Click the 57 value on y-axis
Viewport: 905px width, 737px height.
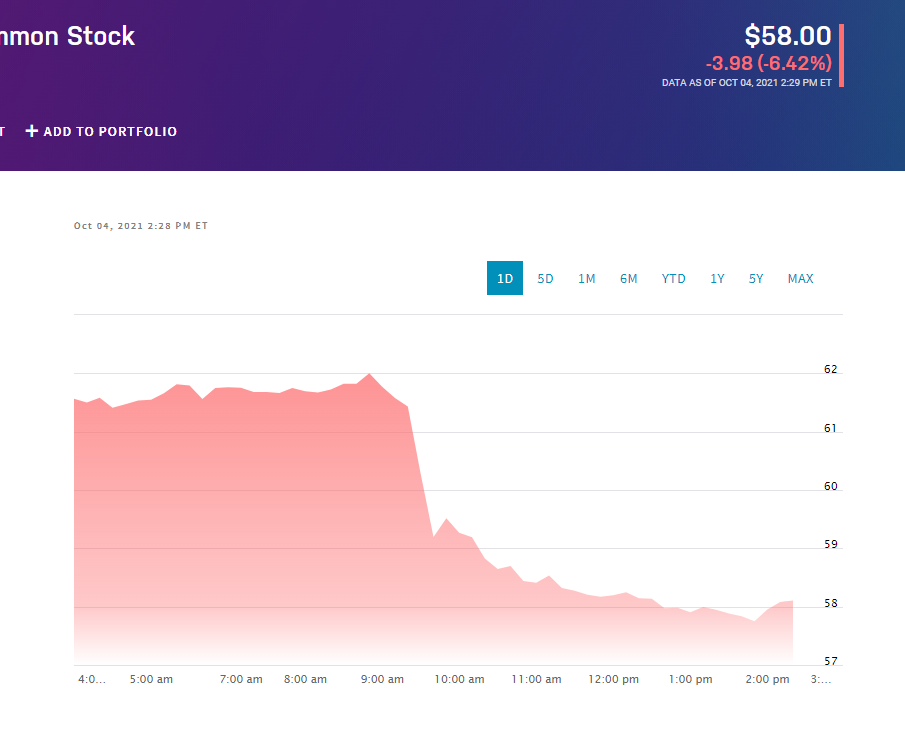pos(830,662)
